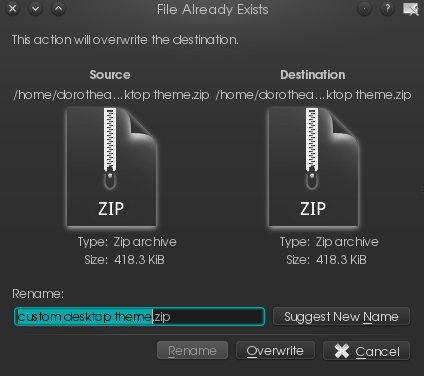Toggle the round on-all-desktops title bar button
Viewport: 424px width, 376px height.
pos(364,9)
